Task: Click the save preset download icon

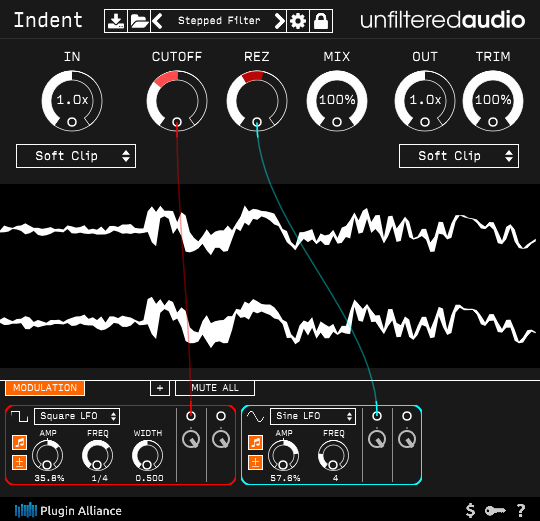Action: [116, 21]
